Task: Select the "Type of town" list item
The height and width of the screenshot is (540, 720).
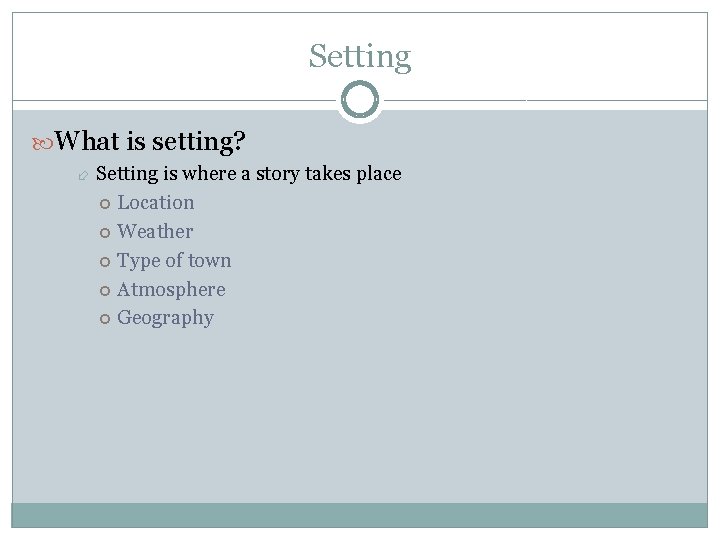Action: click(174, 260)
